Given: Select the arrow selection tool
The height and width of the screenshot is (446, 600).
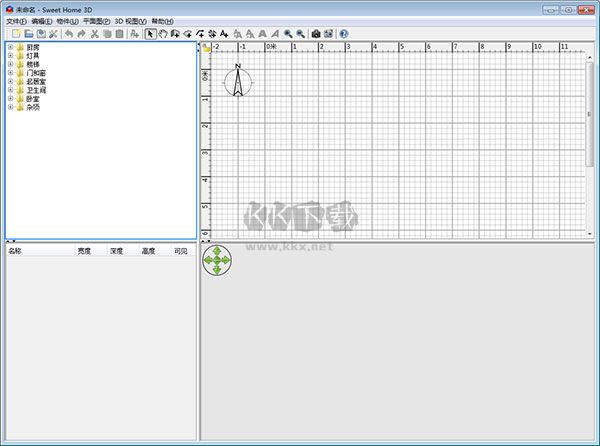Looking at the screenshot, I should click(x=150, y=33).
